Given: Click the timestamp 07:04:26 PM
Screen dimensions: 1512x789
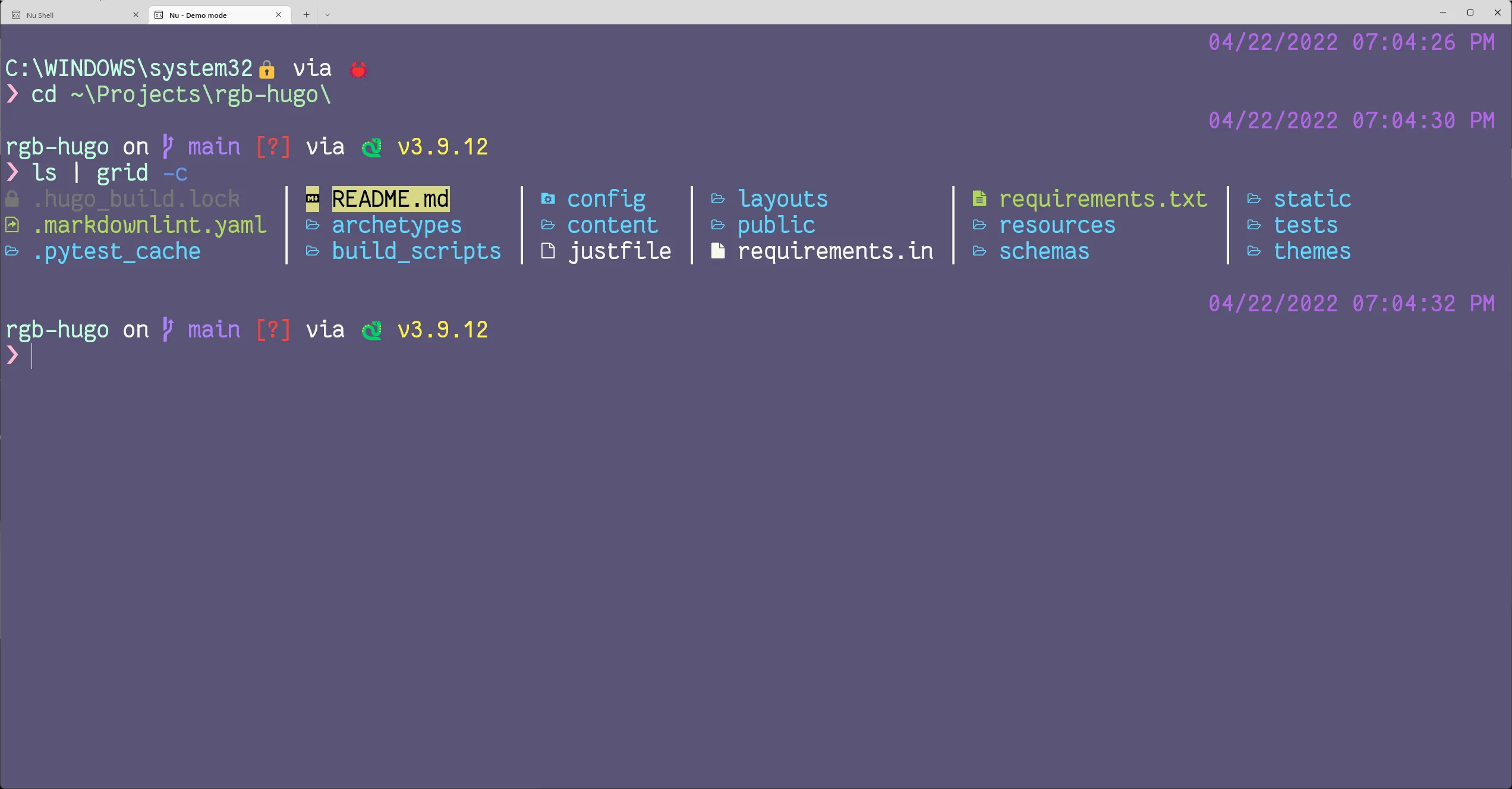Looking at the screenshot, I should pos(1423,42).
